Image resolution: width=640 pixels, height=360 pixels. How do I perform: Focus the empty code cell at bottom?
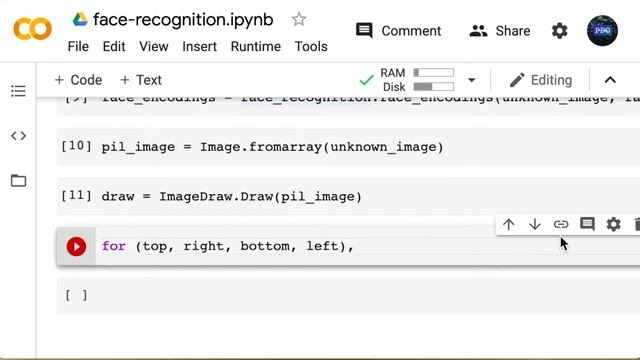coord(348,296)
